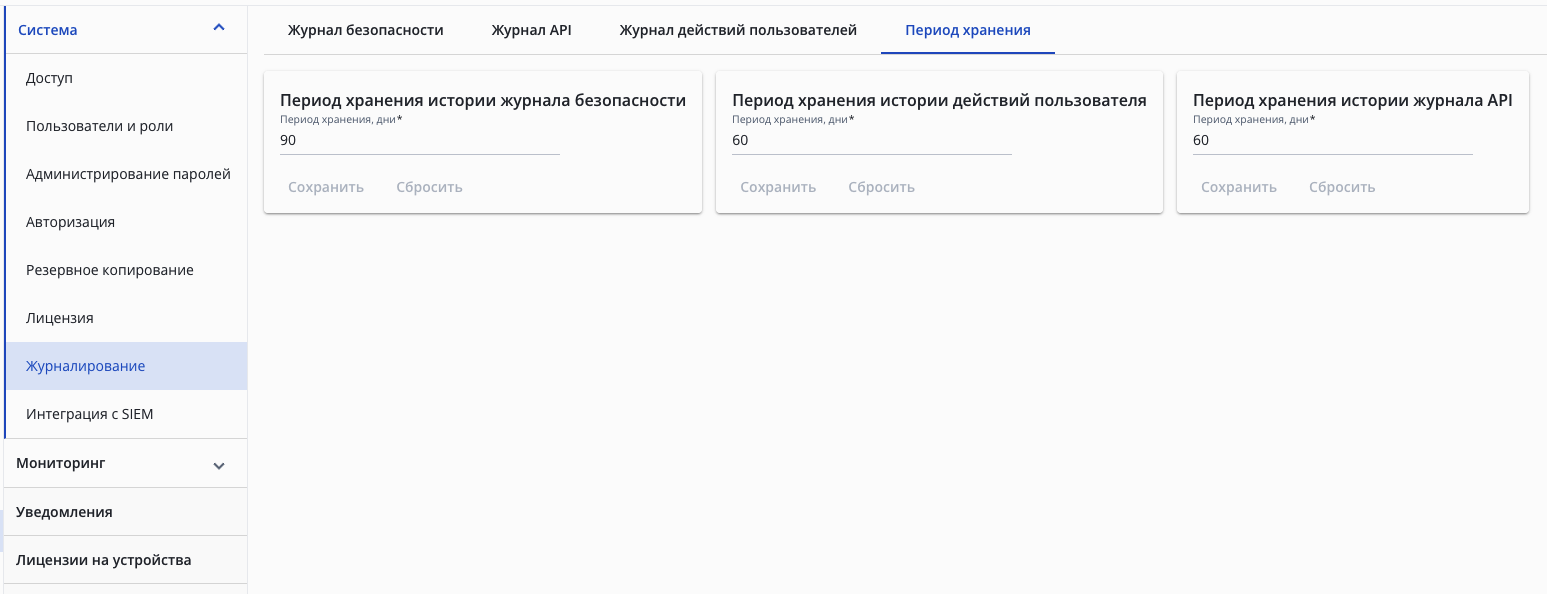Select the Период хранения tab

(967, 30)
